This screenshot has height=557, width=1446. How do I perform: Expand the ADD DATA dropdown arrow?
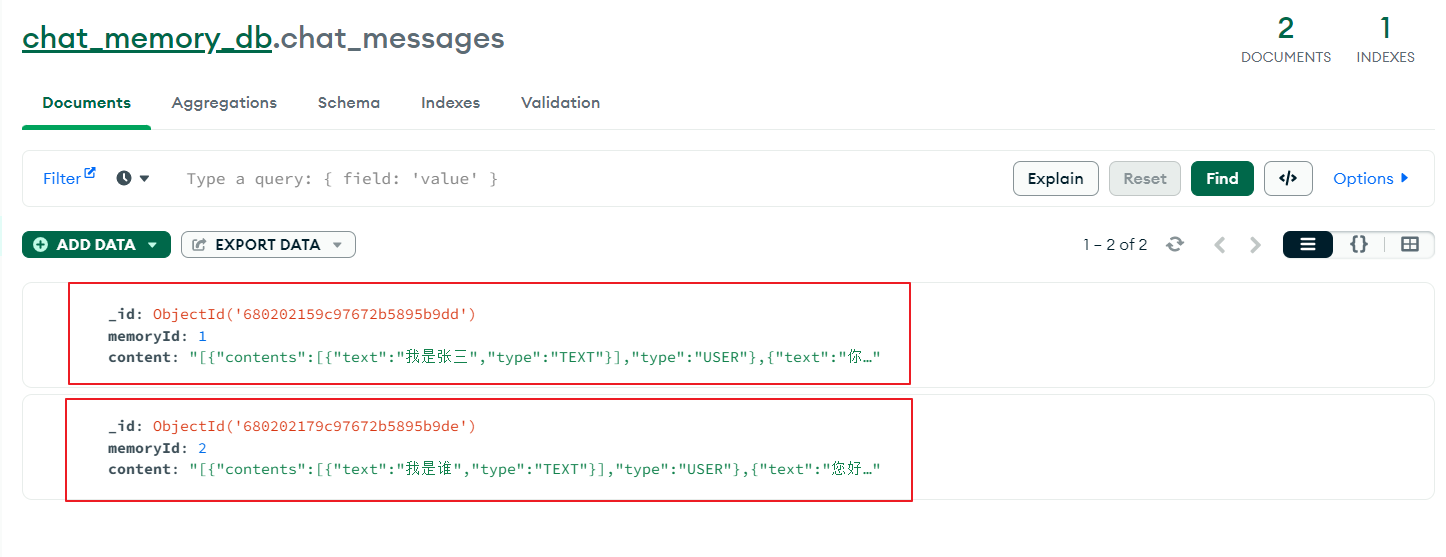coord(152,245)
